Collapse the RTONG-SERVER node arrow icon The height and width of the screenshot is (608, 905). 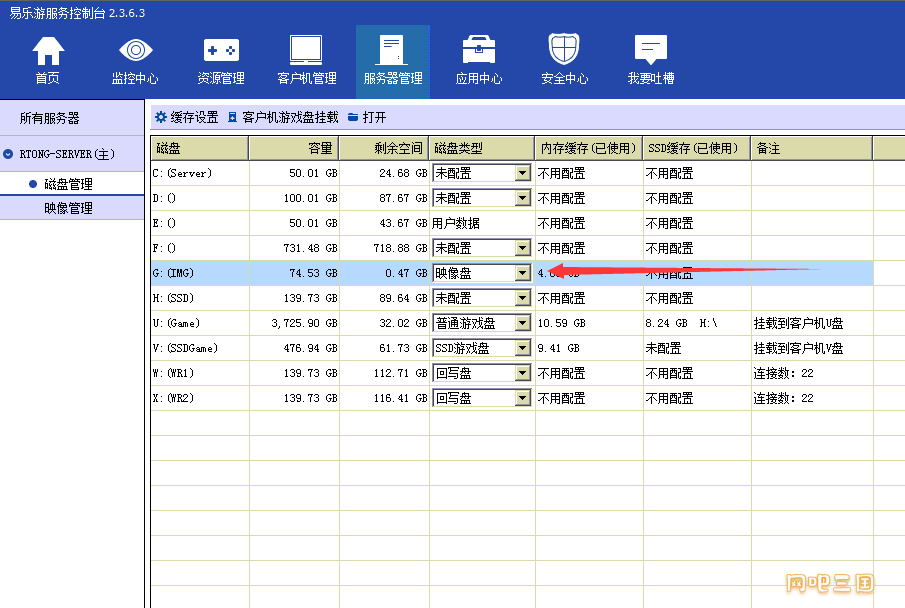[x=8, y=154]
